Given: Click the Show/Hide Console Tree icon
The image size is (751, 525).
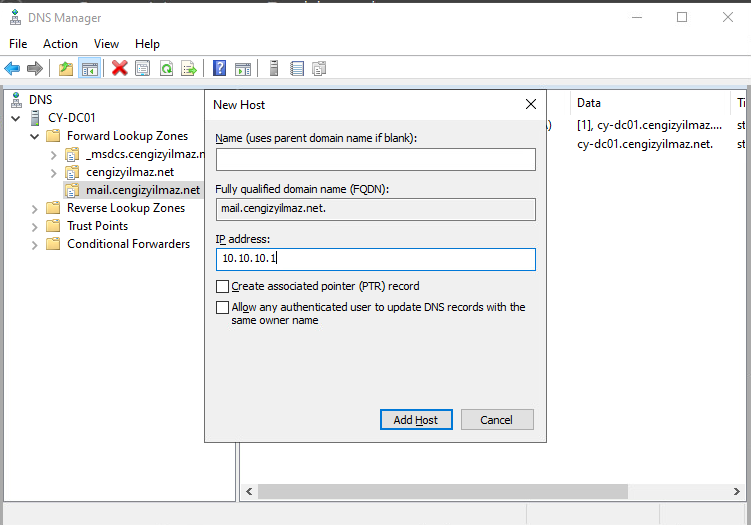Looking at the screenshot, I should (x=89, y=69).
